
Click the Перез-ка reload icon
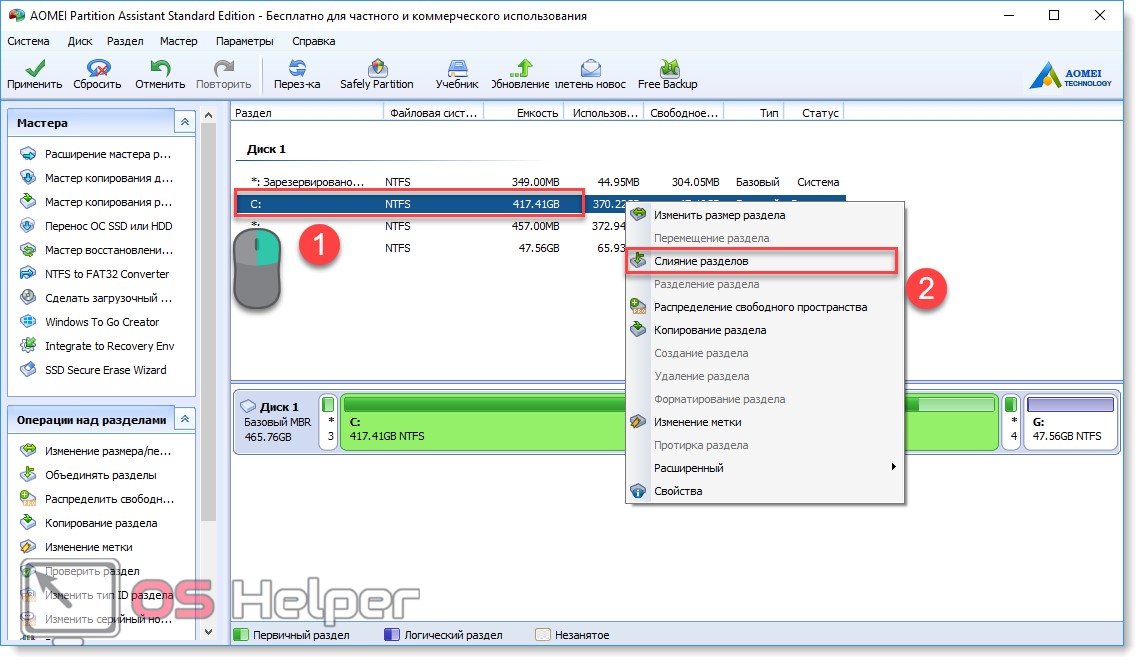297,69
